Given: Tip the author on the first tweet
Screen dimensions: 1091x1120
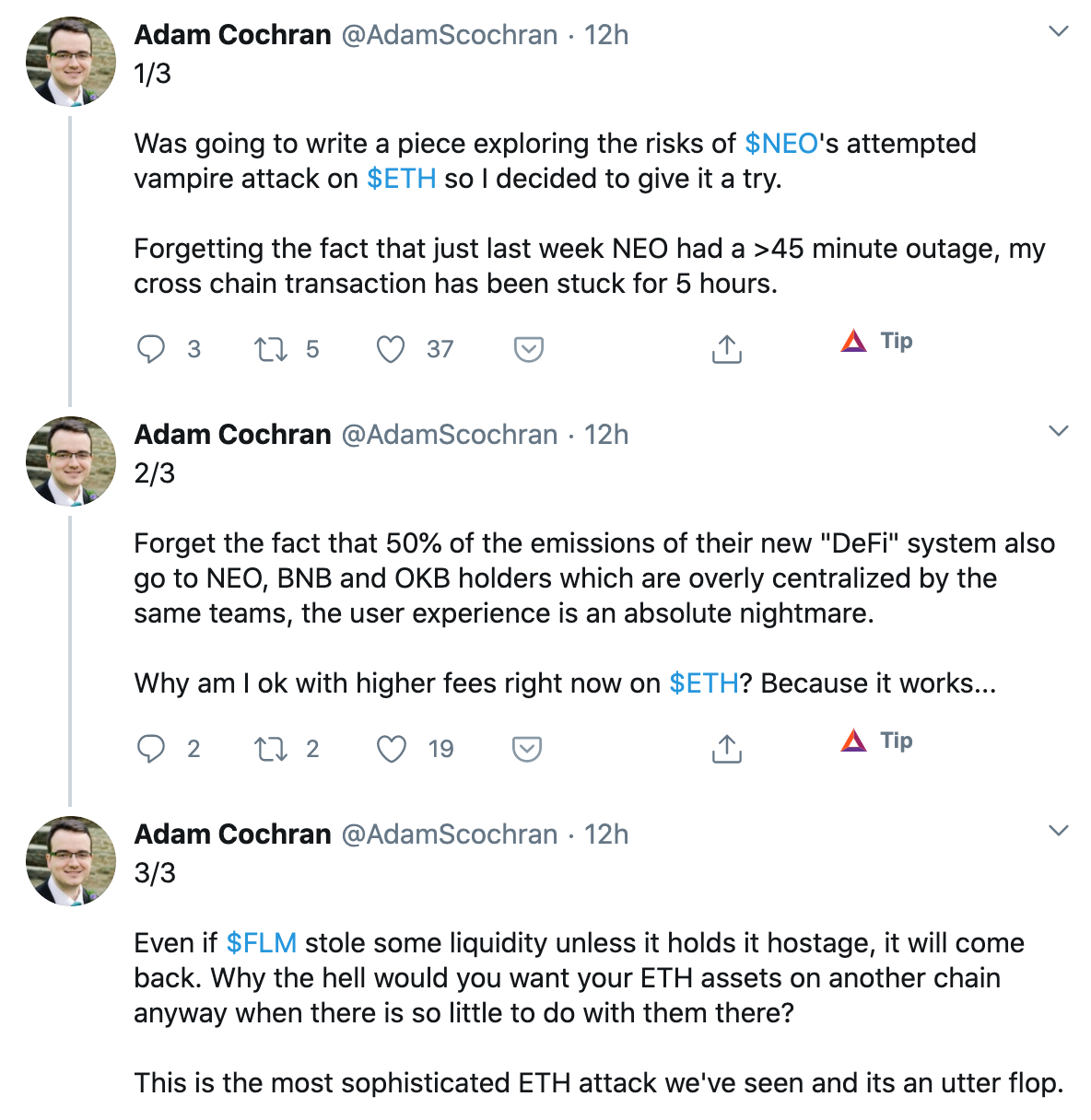Looking at the screenshot, I should [x=875, y=341].
